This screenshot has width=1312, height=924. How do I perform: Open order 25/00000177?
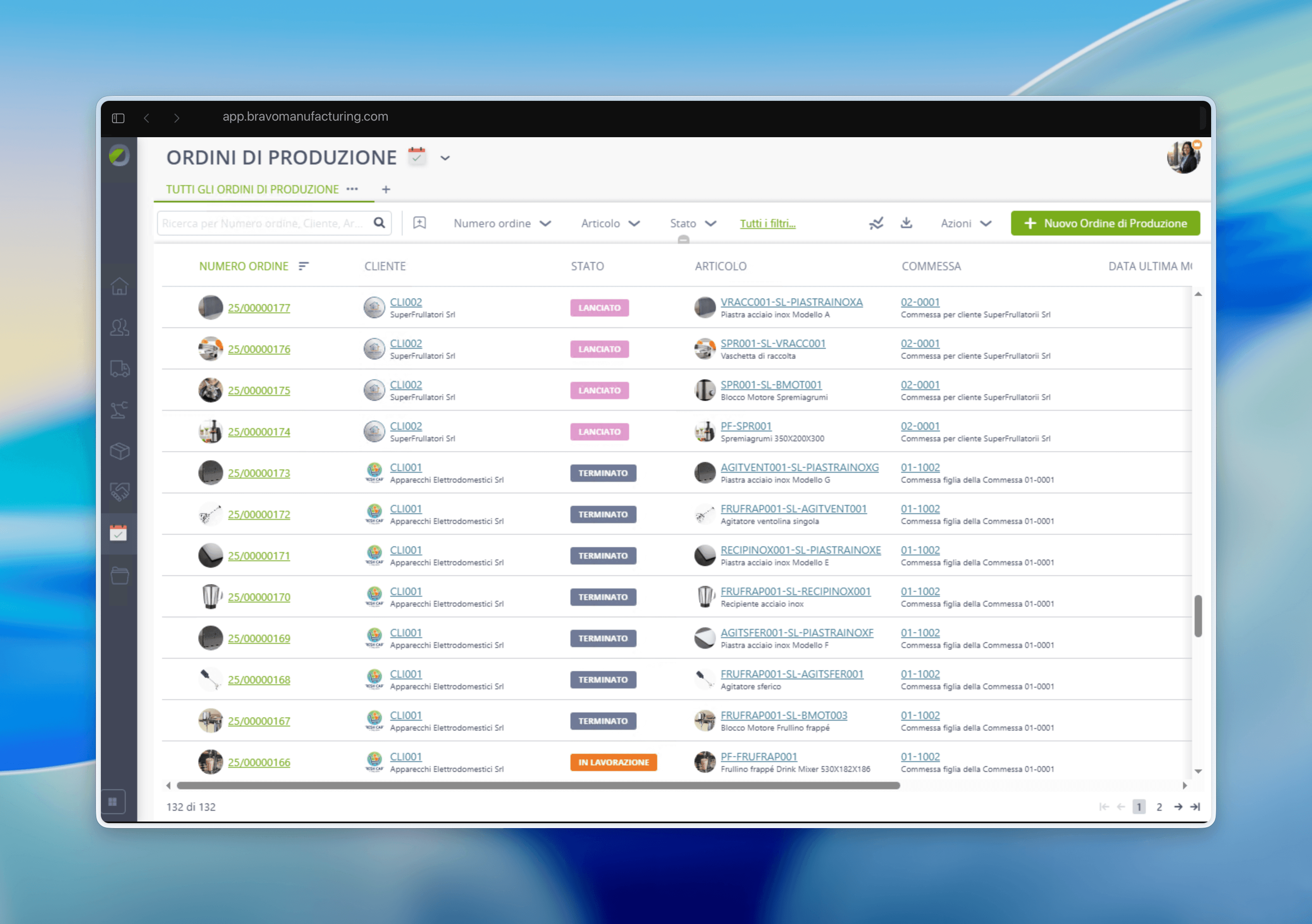pyautogui.click(x=259, y=308)
